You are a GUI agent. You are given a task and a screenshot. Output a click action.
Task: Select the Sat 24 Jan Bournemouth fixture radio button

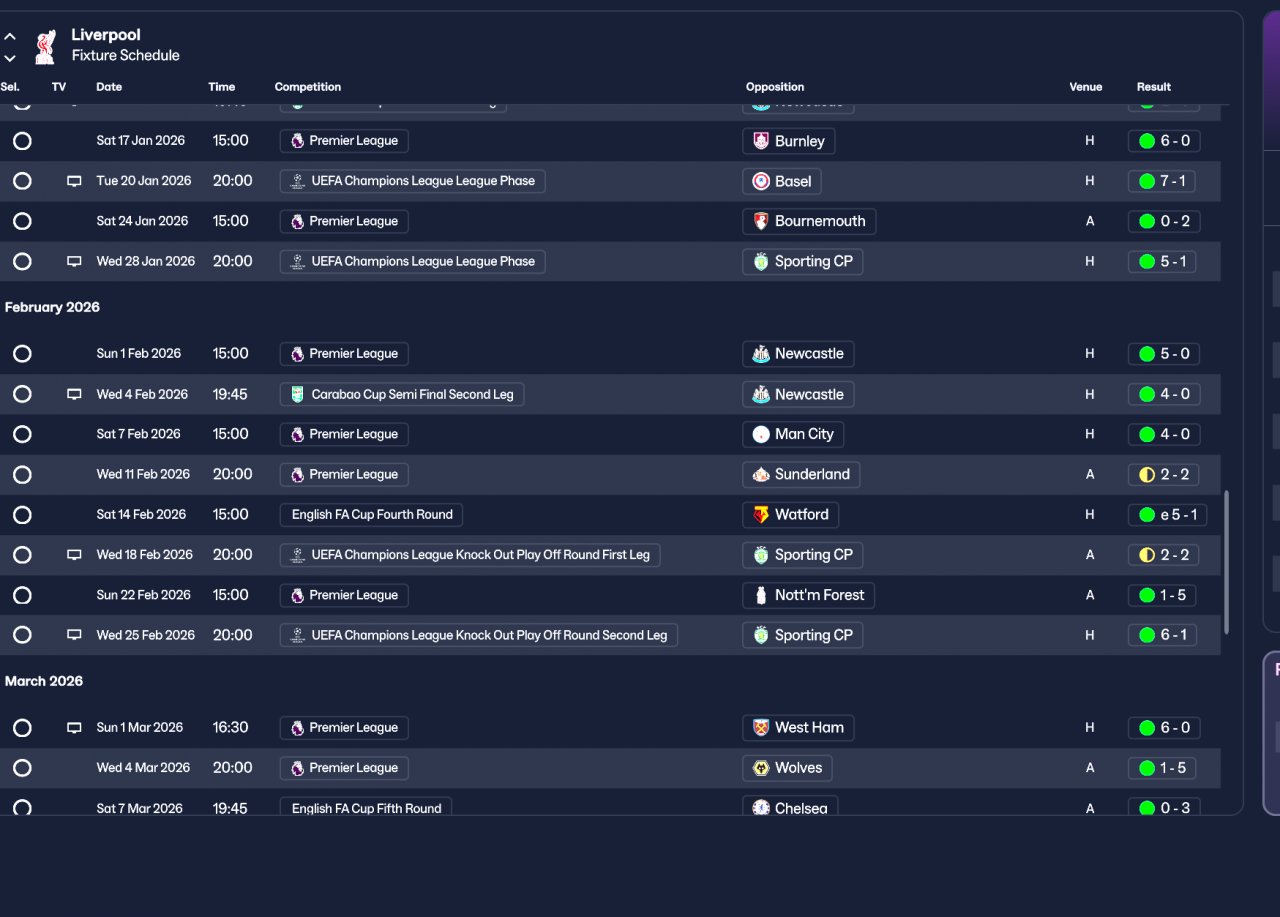22,221
